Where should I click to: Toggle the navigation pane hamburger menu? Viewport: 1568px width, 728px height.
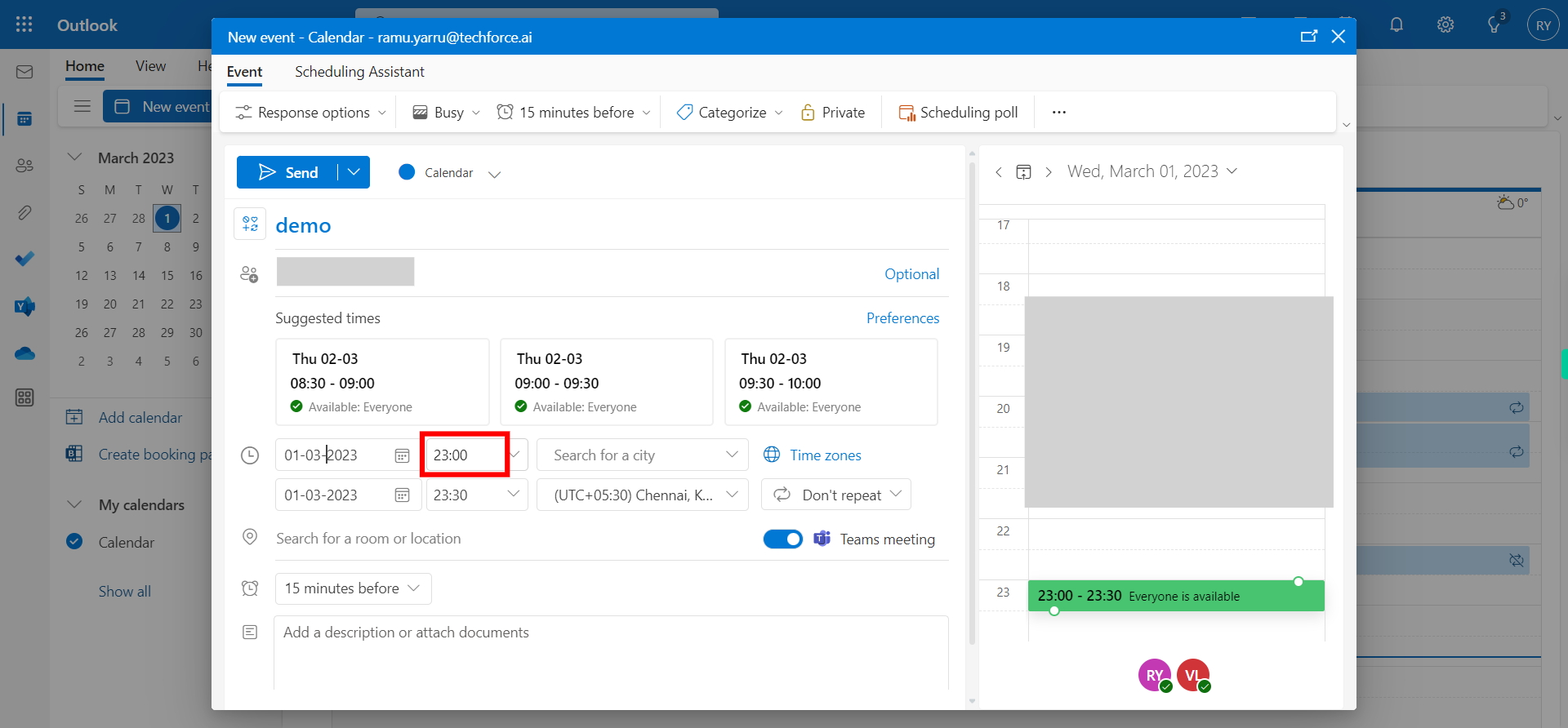coord(82,106)
